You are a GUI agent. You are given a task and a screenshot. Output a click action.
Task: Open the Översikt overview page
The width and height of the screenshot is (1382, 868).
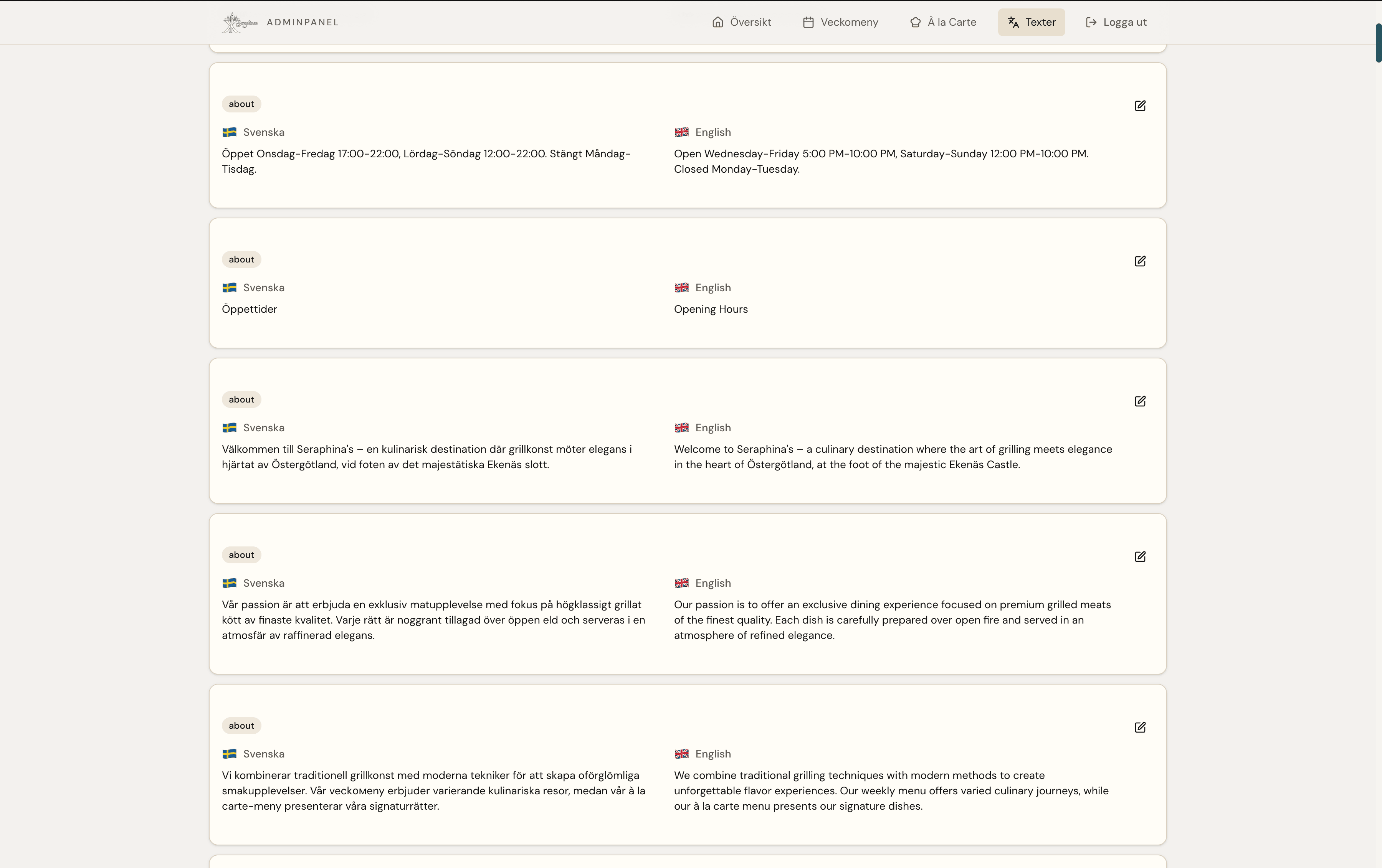pos(742,22)
